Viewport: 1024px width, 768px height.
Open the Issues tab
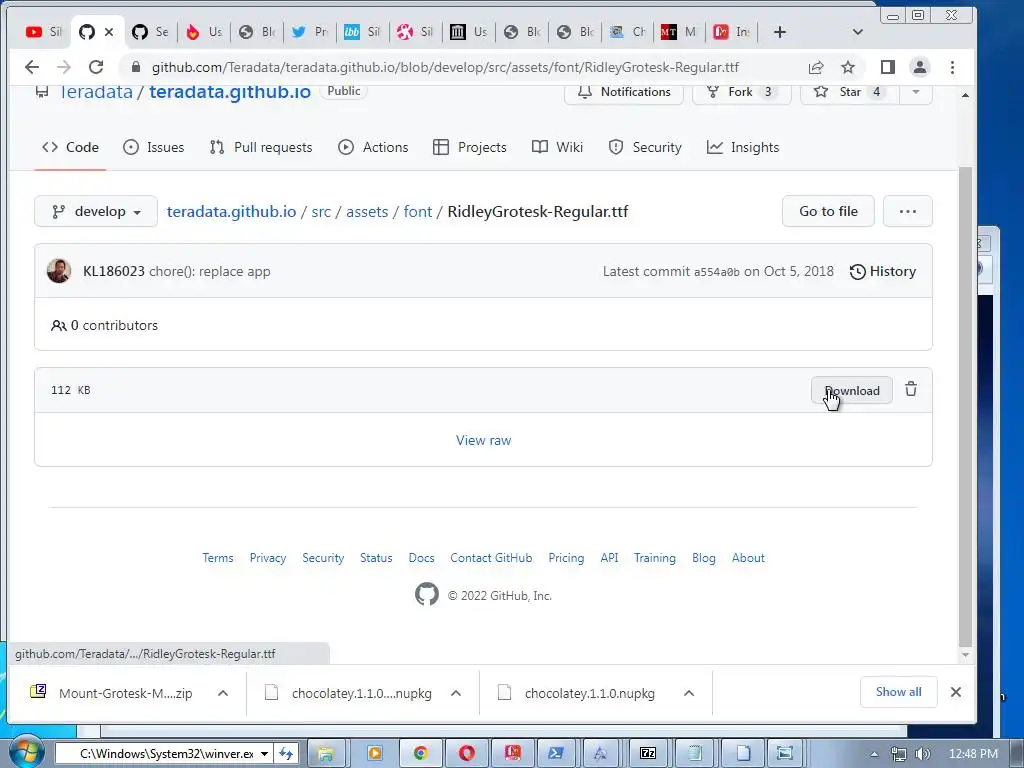point(153,148)
